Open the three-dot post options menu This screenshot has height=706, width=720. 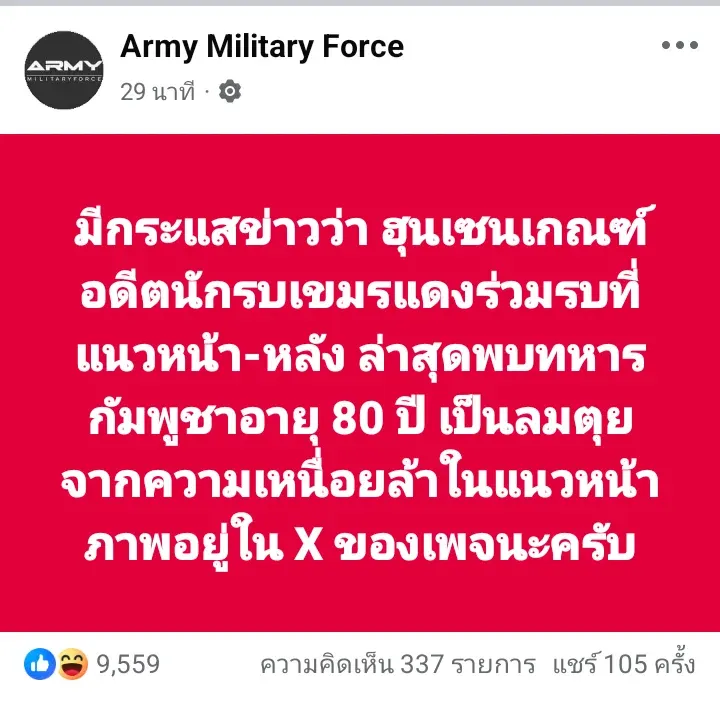coord(680,45)
